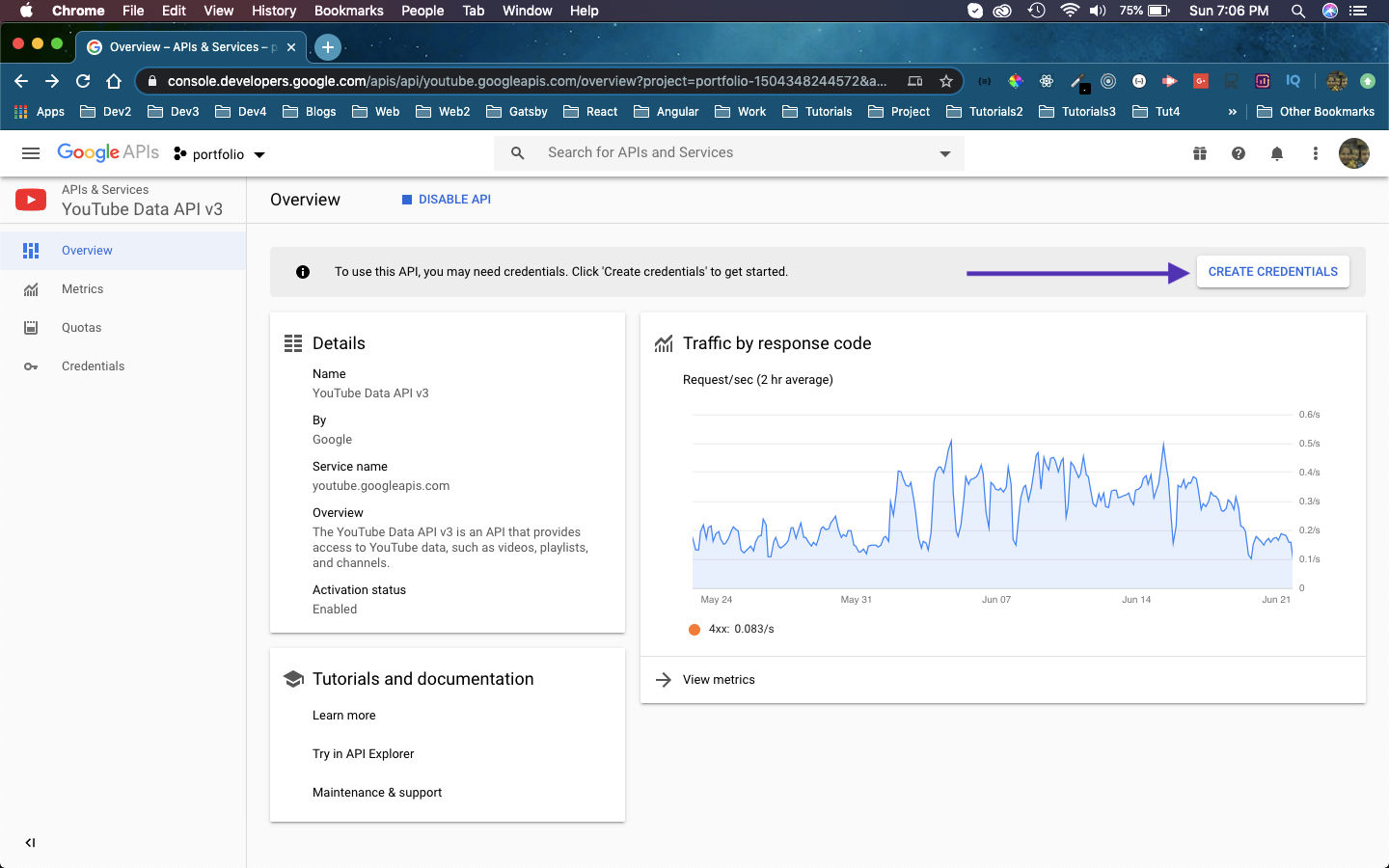
Task: Click the YouTube logo in sidebar header
Action: tap(31, 200)
